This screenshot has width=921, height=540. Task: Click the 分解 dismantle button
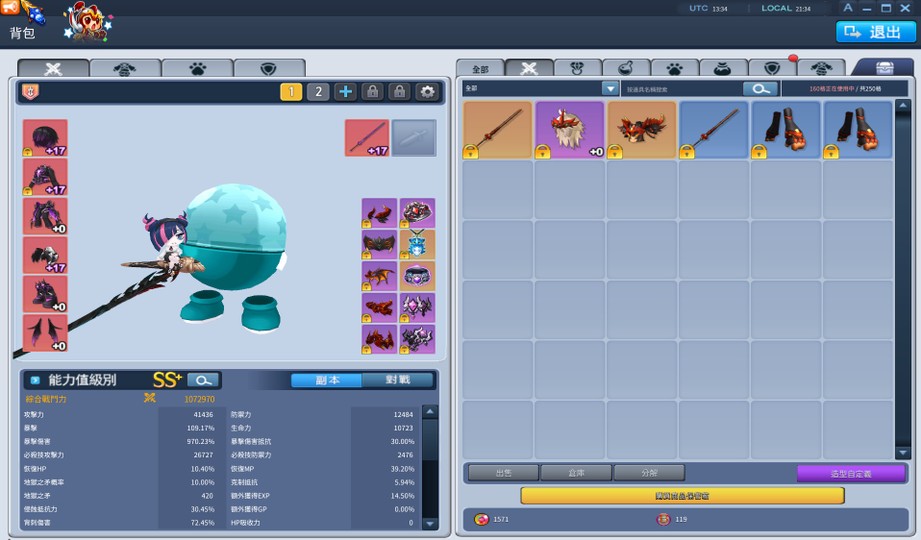coord(649,472)
